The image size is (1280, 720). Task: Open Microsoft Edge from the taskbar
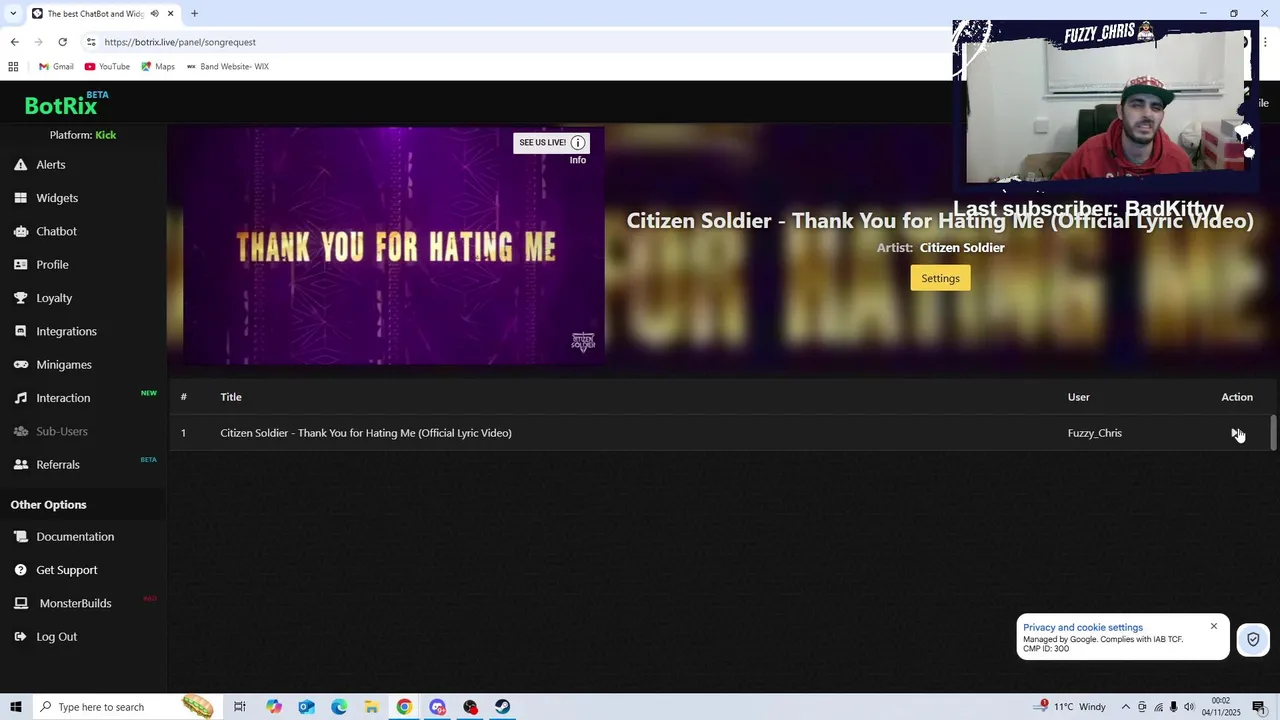(x=339, y=707)
